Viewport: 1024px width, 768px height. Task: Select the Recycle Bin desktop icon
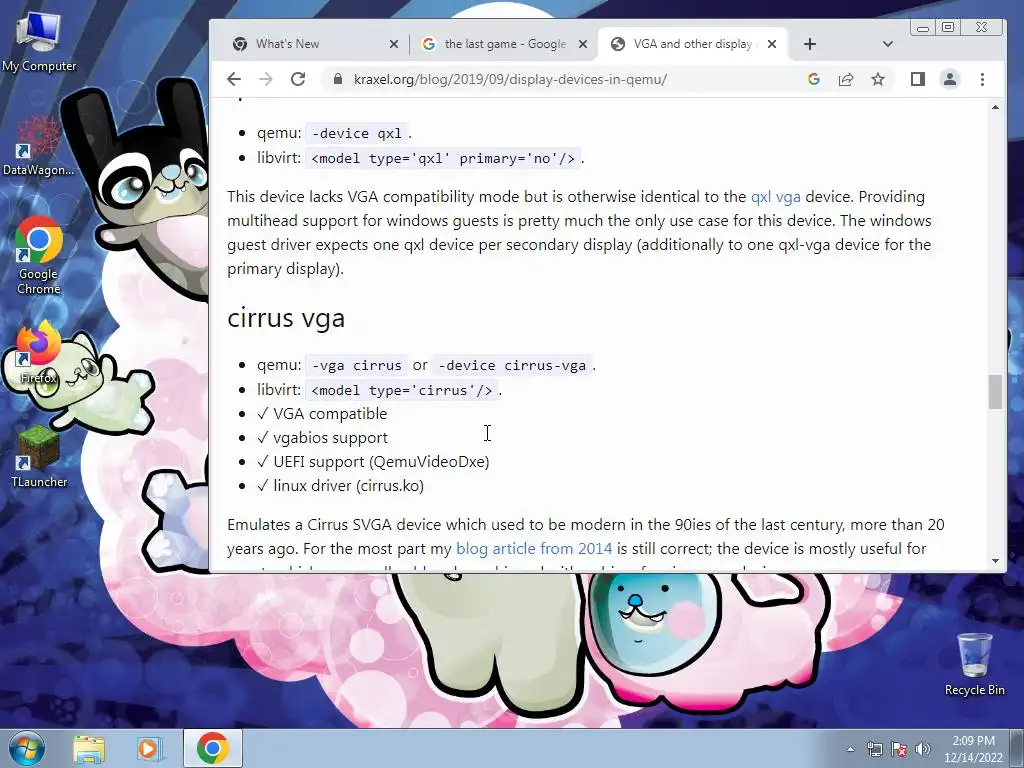click(x=974, y=664)
